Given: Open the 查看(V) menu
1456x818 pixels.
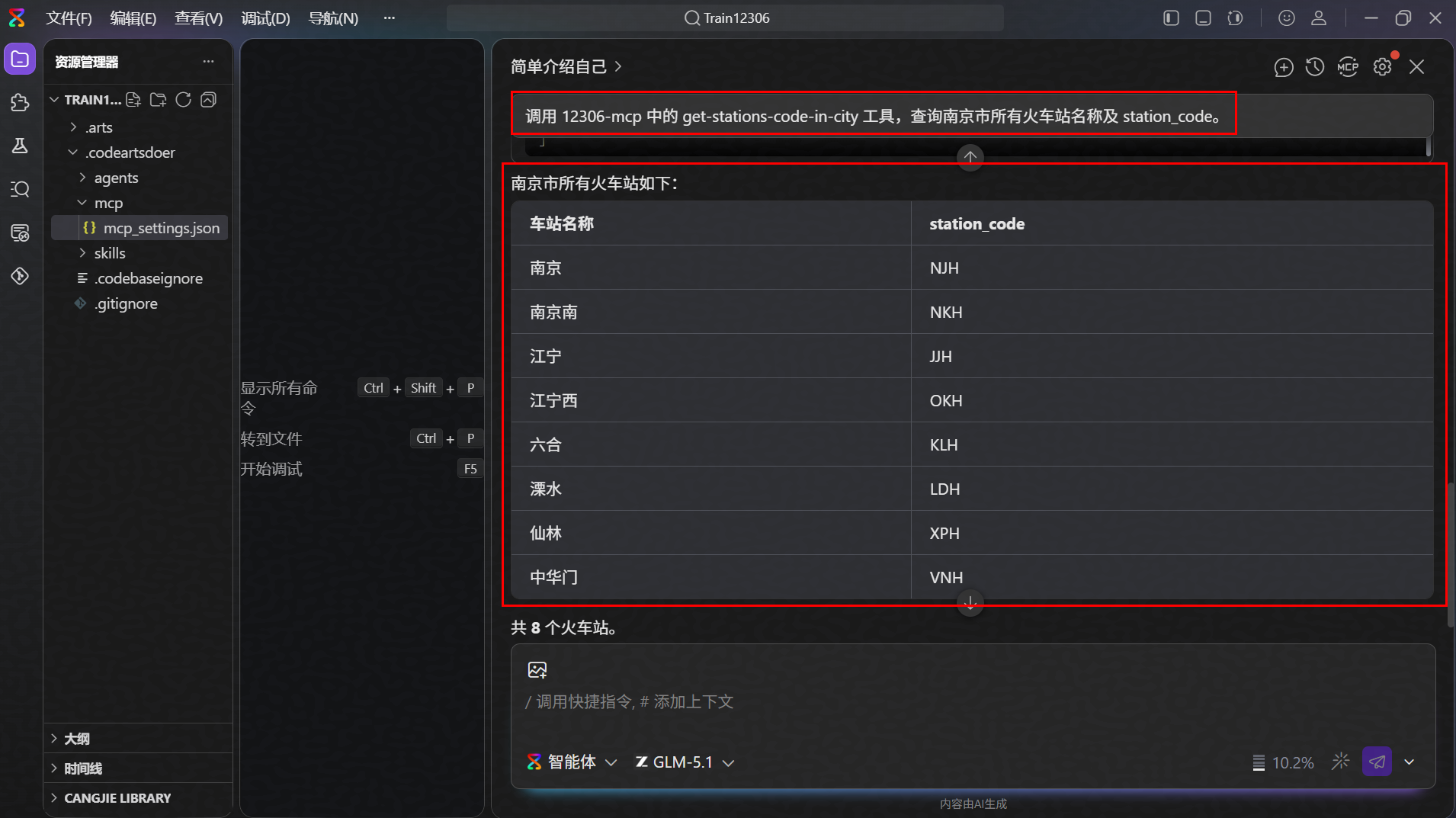Looking at the screenshot, I should (x=199, y=18).
